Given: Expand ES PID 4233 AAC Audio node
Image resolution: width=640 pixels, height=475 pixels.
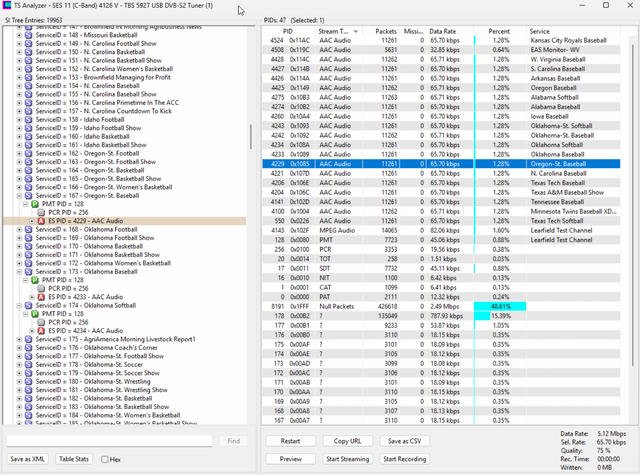Looking at the screenshot, I should (x=32, y=297).
